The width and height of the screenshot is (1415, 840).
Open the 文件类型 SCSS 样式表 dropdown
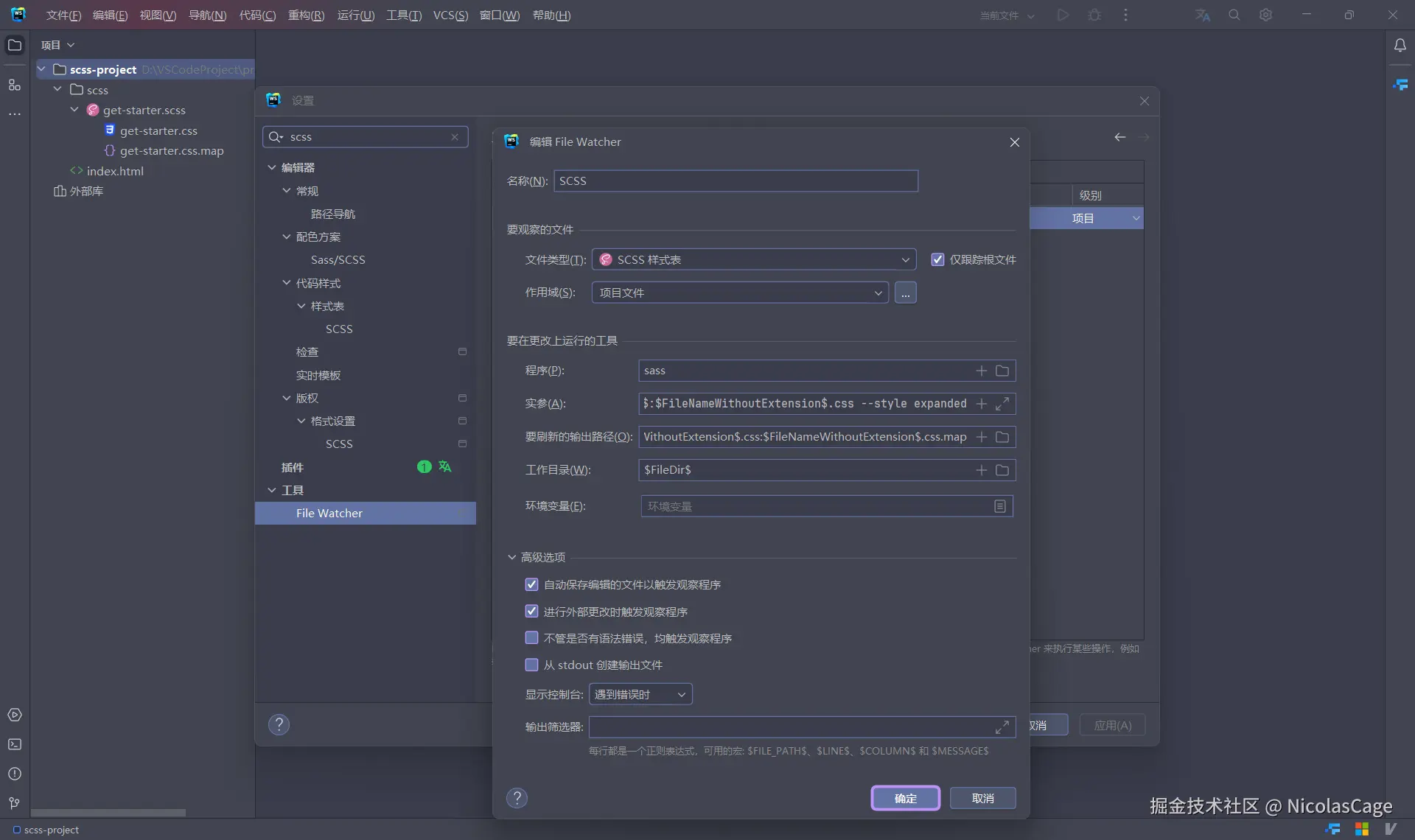pos(753,259)
